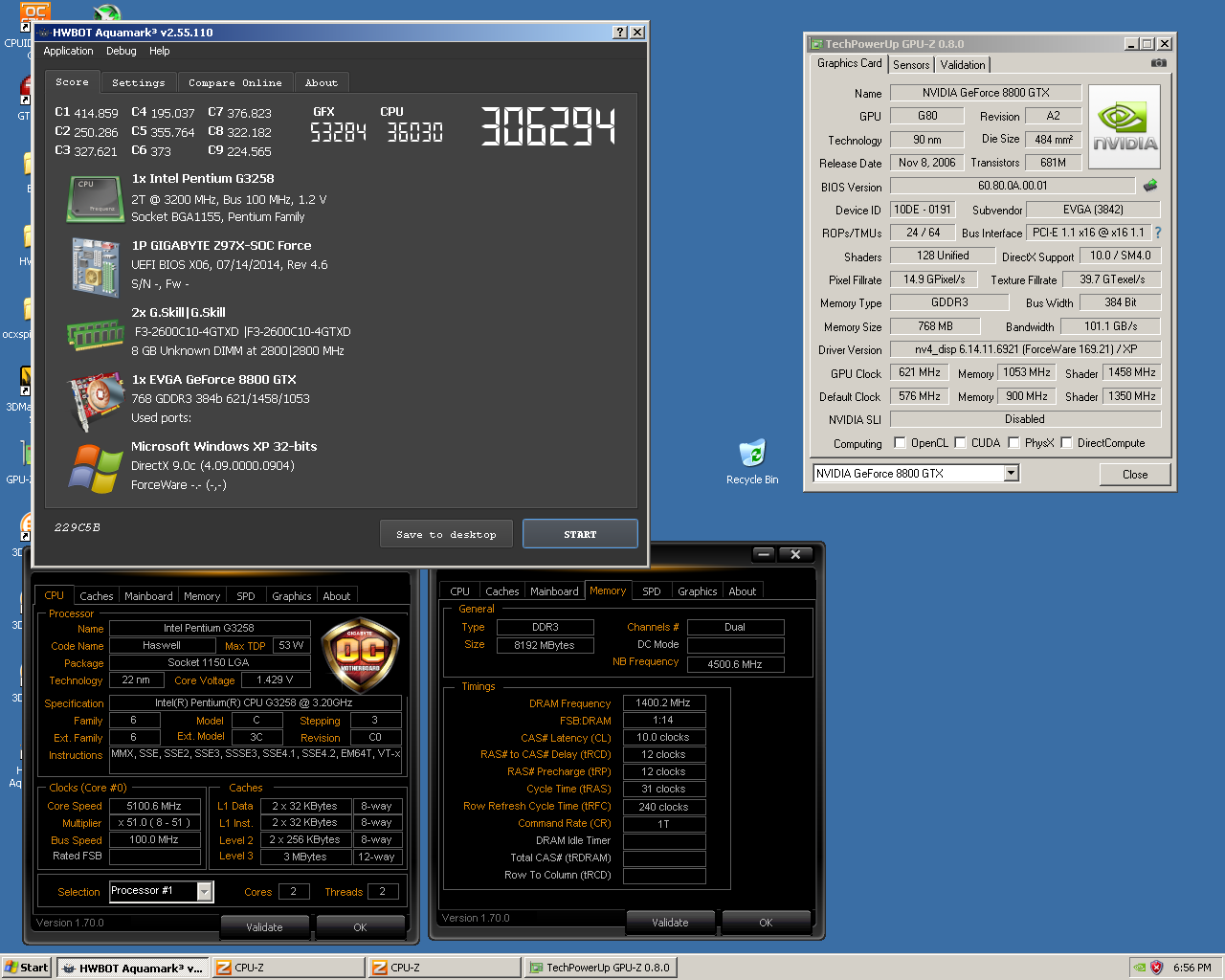Image resolution: width=1225 pixels, height=980 pixels.
Task: Open the Debug menu in Aquamark
Action: pos(122,51)
